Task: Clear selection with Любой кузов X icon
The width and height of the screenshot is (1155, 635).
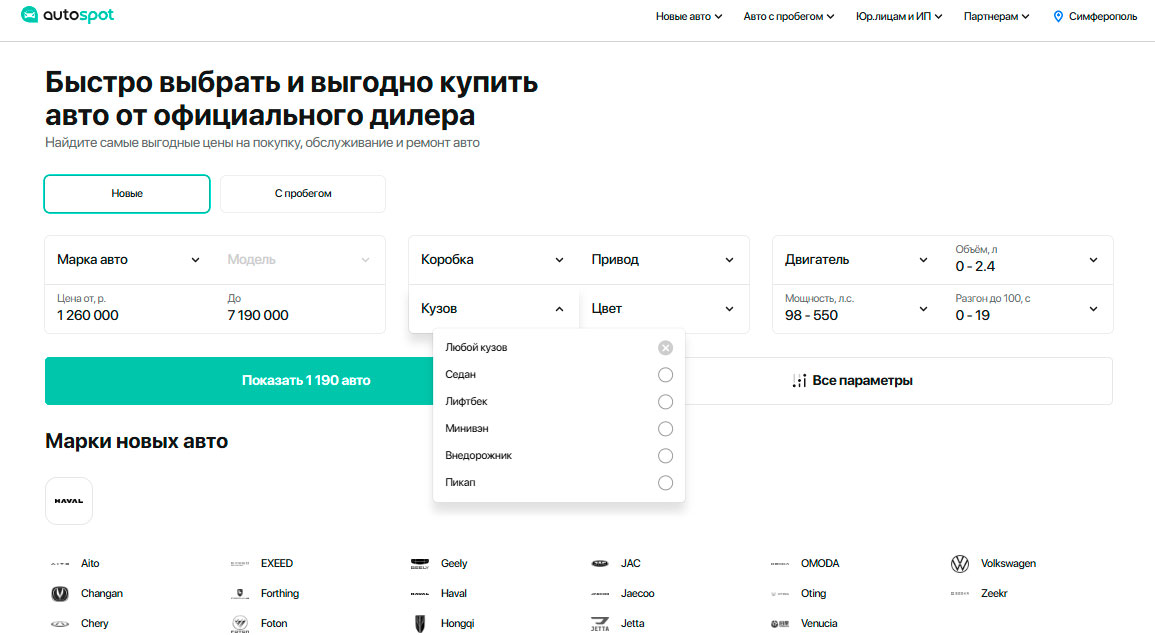Action: 665,348
